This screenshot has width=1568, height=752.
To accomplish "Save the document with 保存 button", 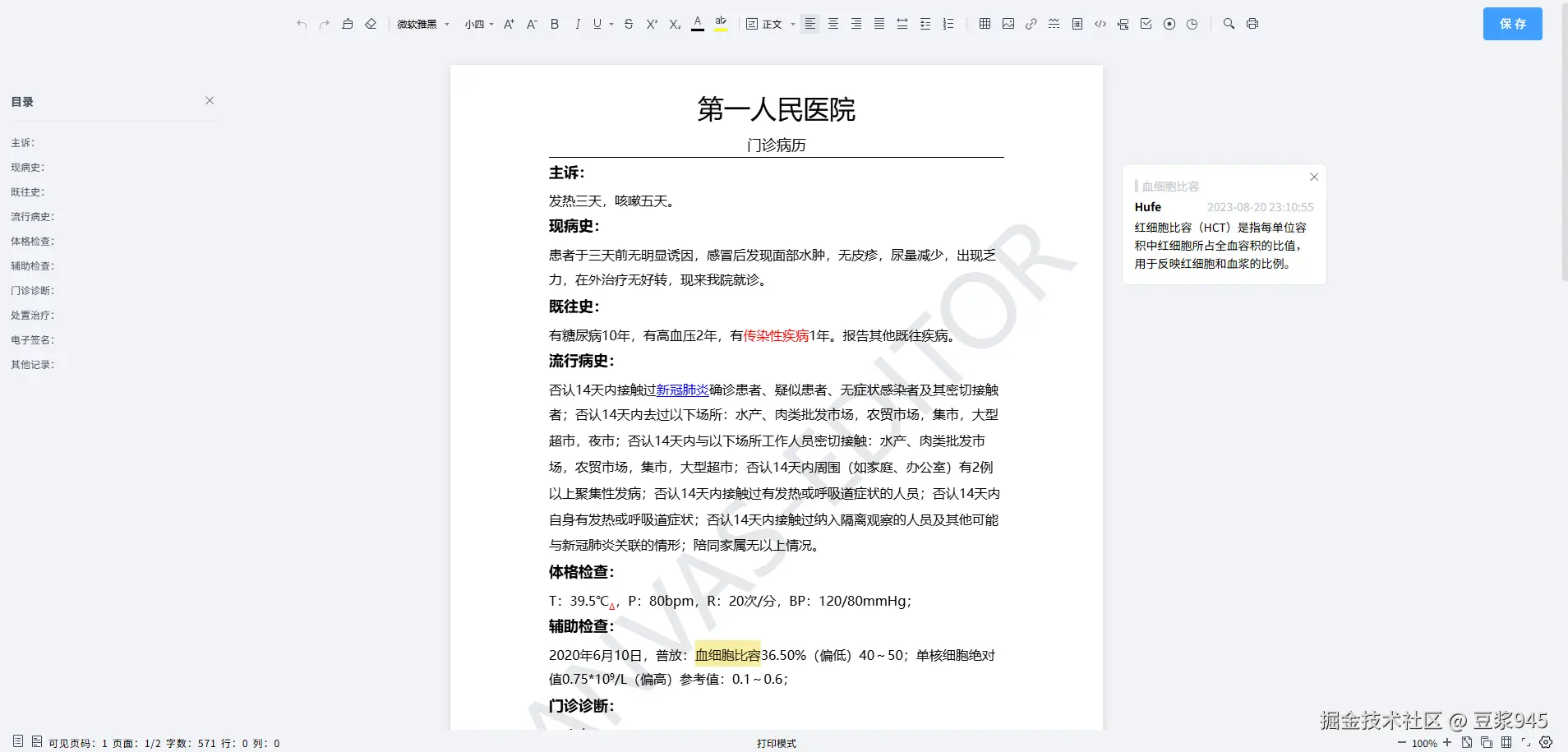I will pos(1513,24).
